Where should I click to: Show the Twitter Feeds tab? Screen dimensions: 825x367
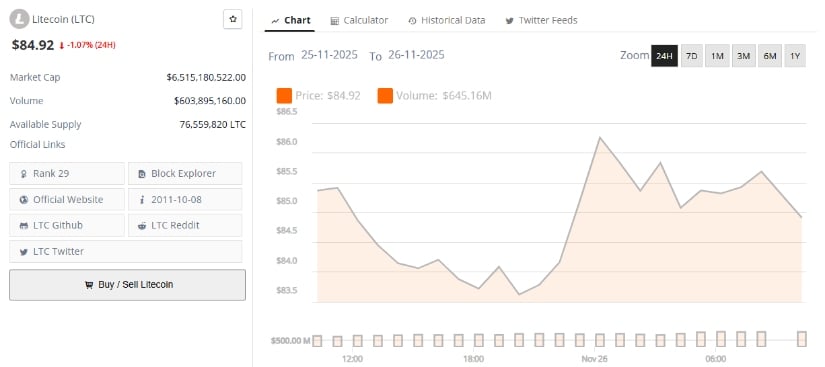(x=541, y=21)
